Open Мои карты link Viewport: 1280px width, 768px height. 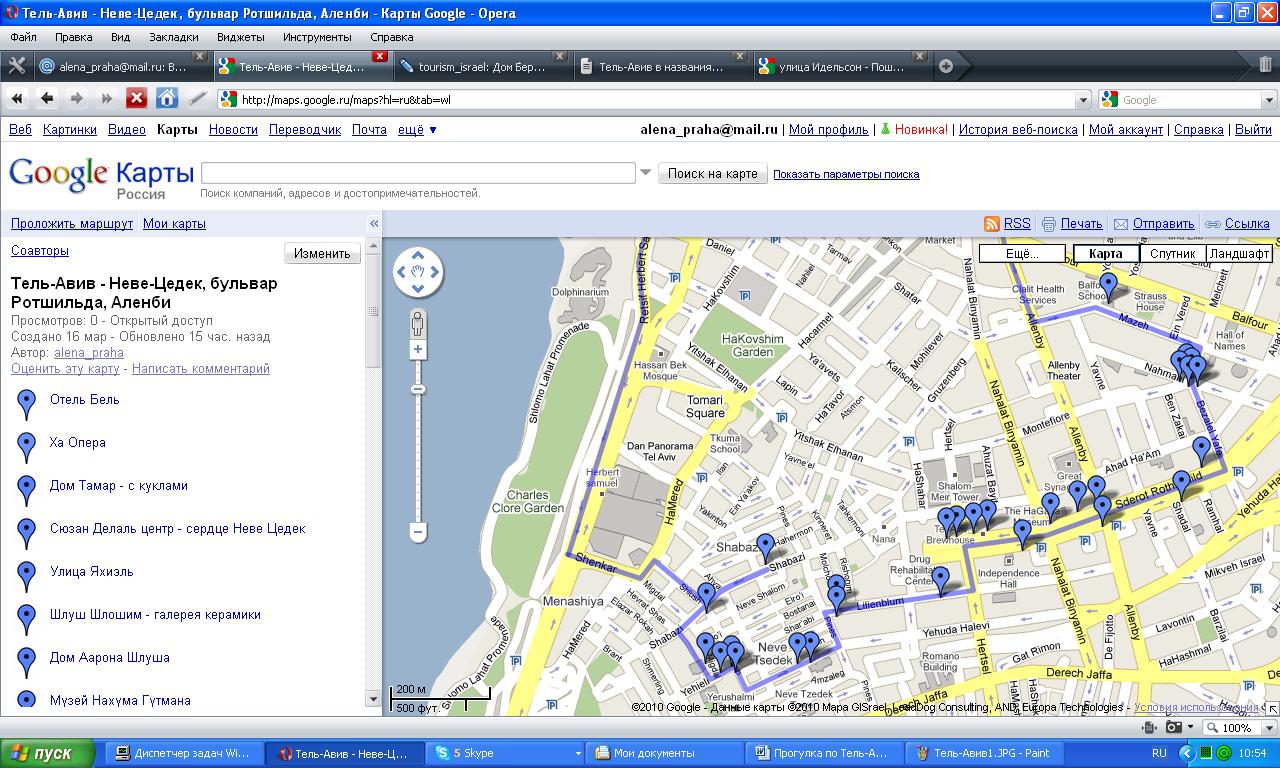174,224
